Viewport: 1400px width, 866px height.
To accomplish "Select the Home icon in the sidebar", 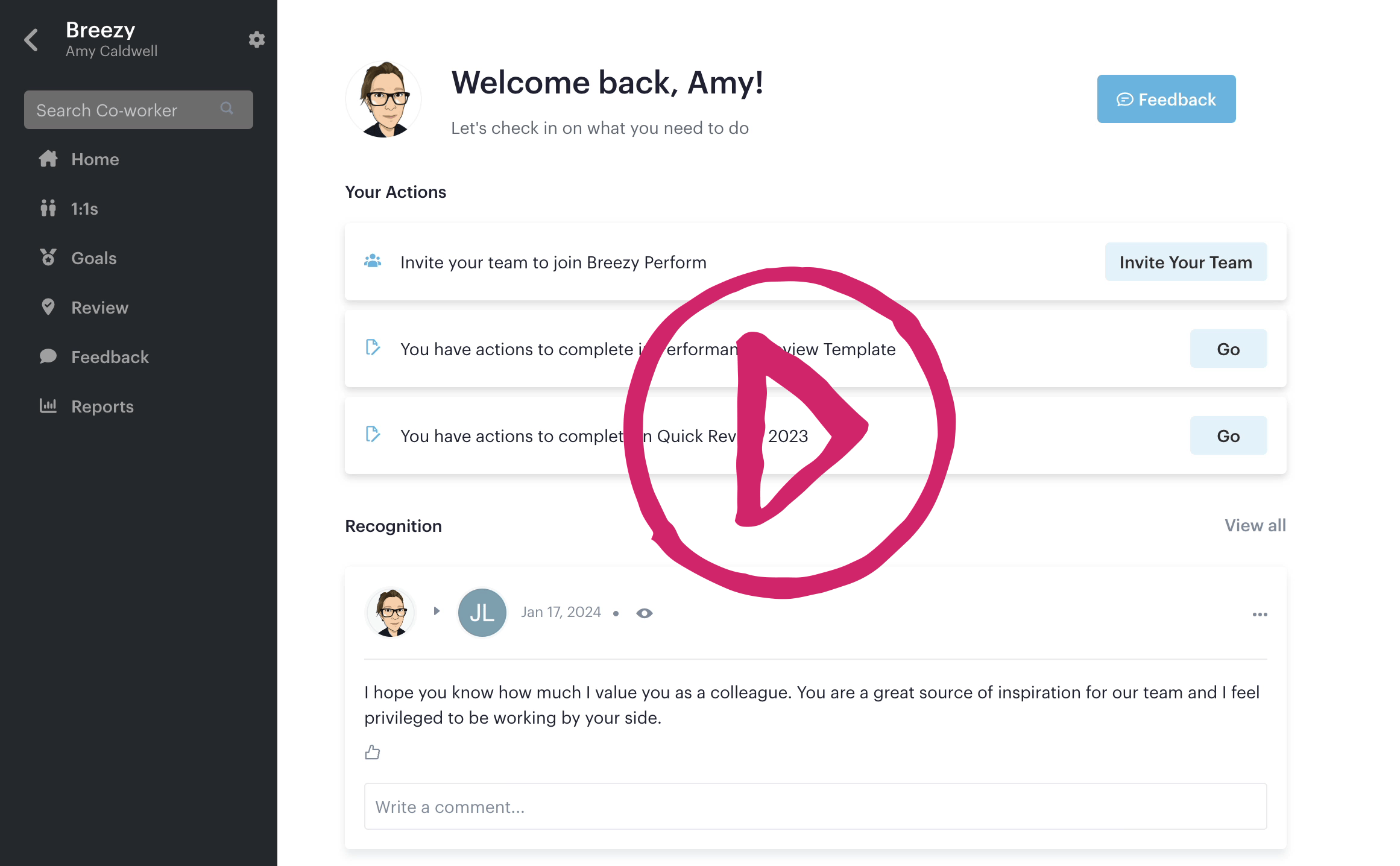I will pos(49,159).
